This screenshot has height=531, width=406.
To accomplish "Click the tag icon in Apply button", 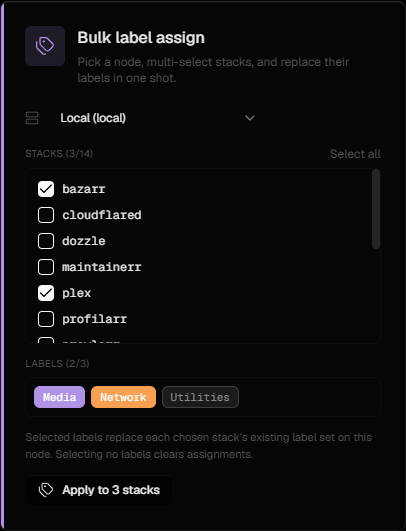I will click(46, 490).
